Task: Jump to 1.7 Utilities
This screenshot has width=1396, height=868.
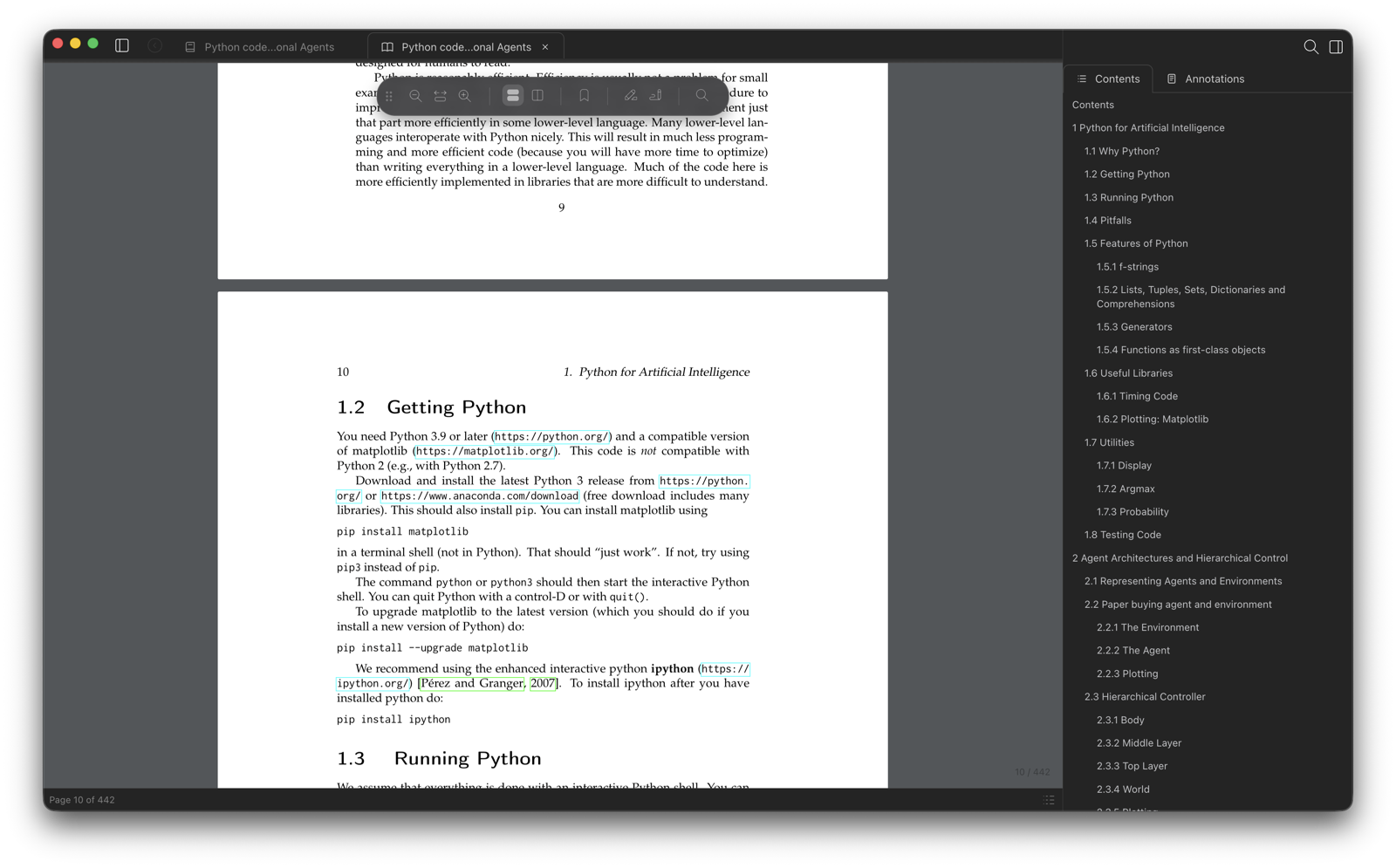Action: [x=1109, y=442]
